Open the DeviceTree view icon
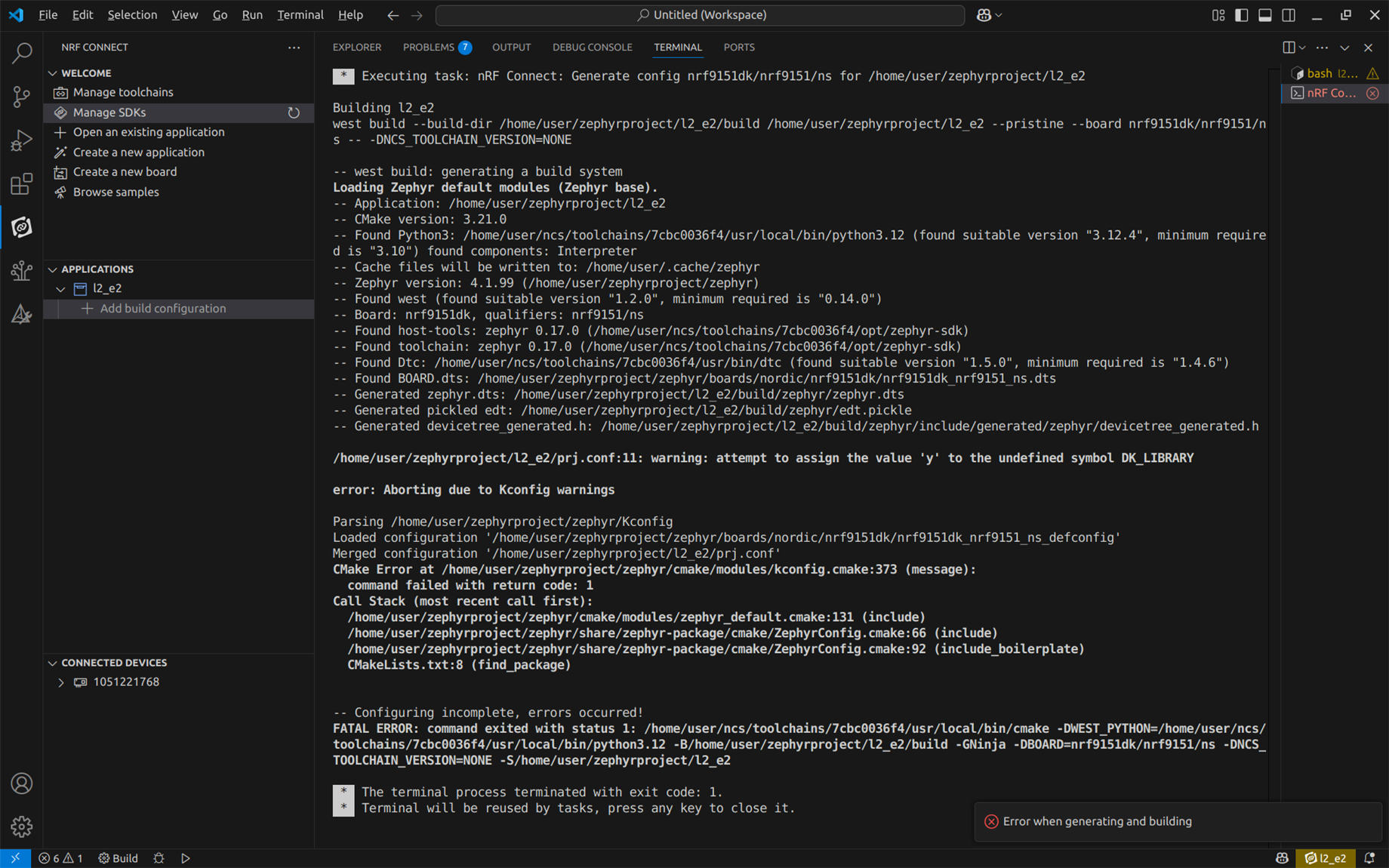This screenshot has width=1389, height=868. click(22, 270)
